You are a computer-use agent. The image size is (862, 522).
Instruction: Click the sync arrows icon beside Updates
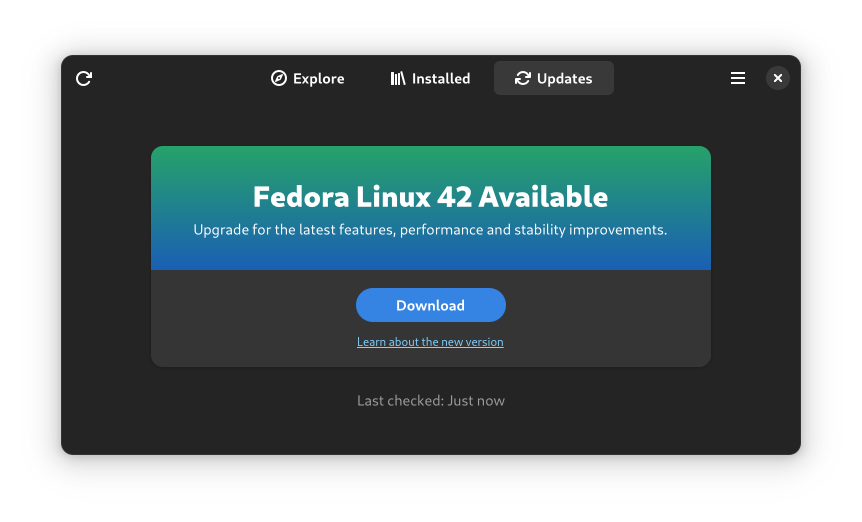coord(522,78)
